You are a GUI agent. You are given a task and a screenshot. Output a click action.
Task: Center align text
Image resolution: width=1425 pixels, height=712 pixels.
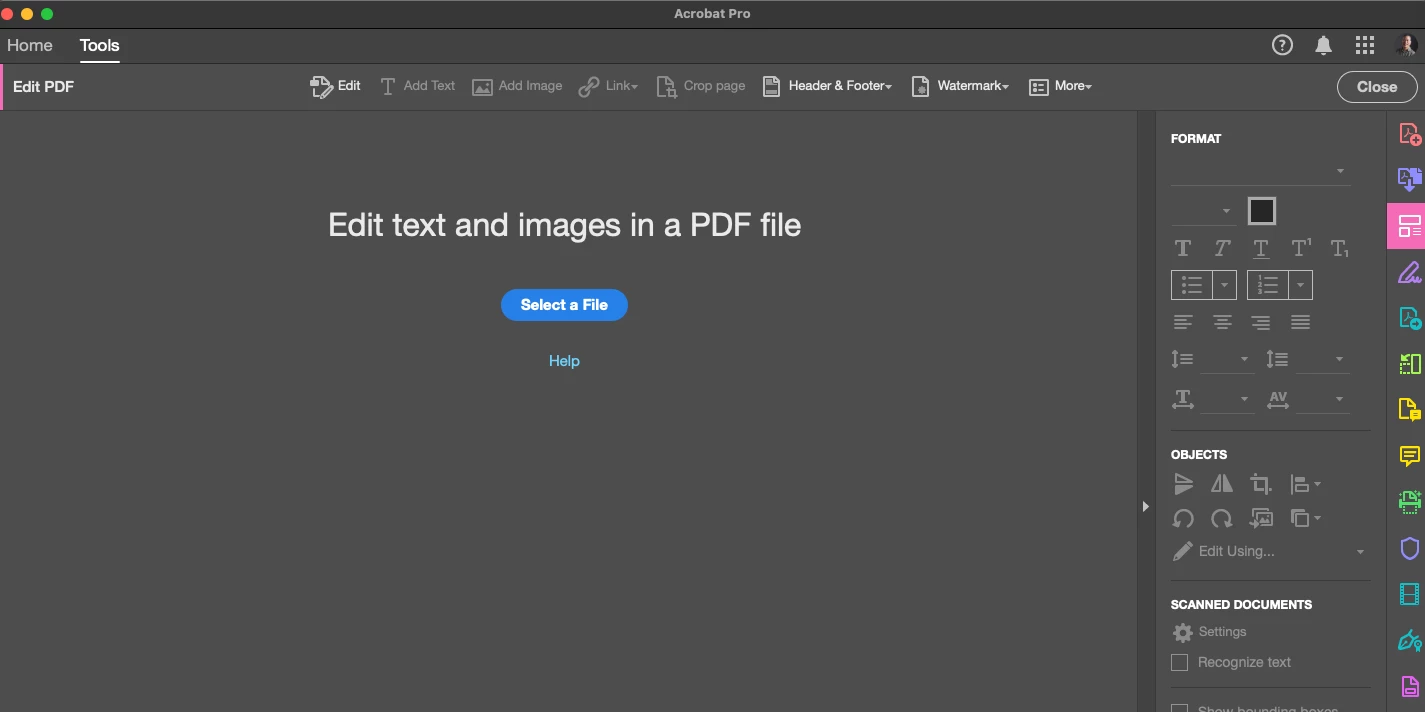[x=1222, y=322]
